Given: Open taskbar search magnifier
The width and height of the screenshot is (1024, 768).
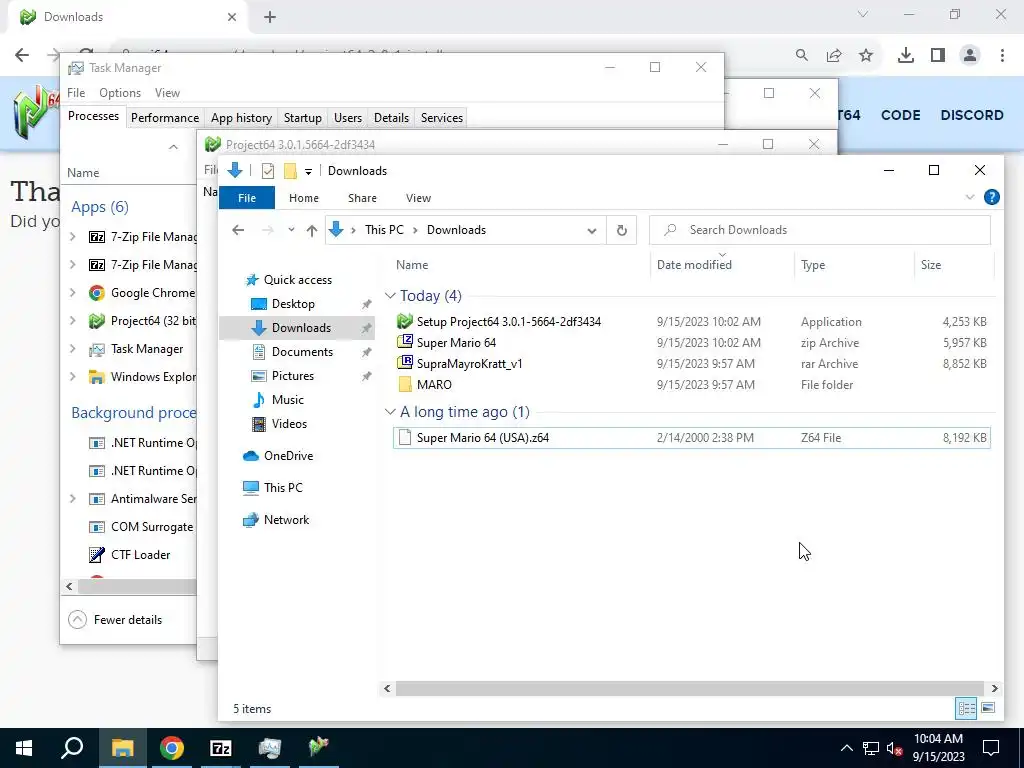Looking at the screenshot, I should 72,748.
